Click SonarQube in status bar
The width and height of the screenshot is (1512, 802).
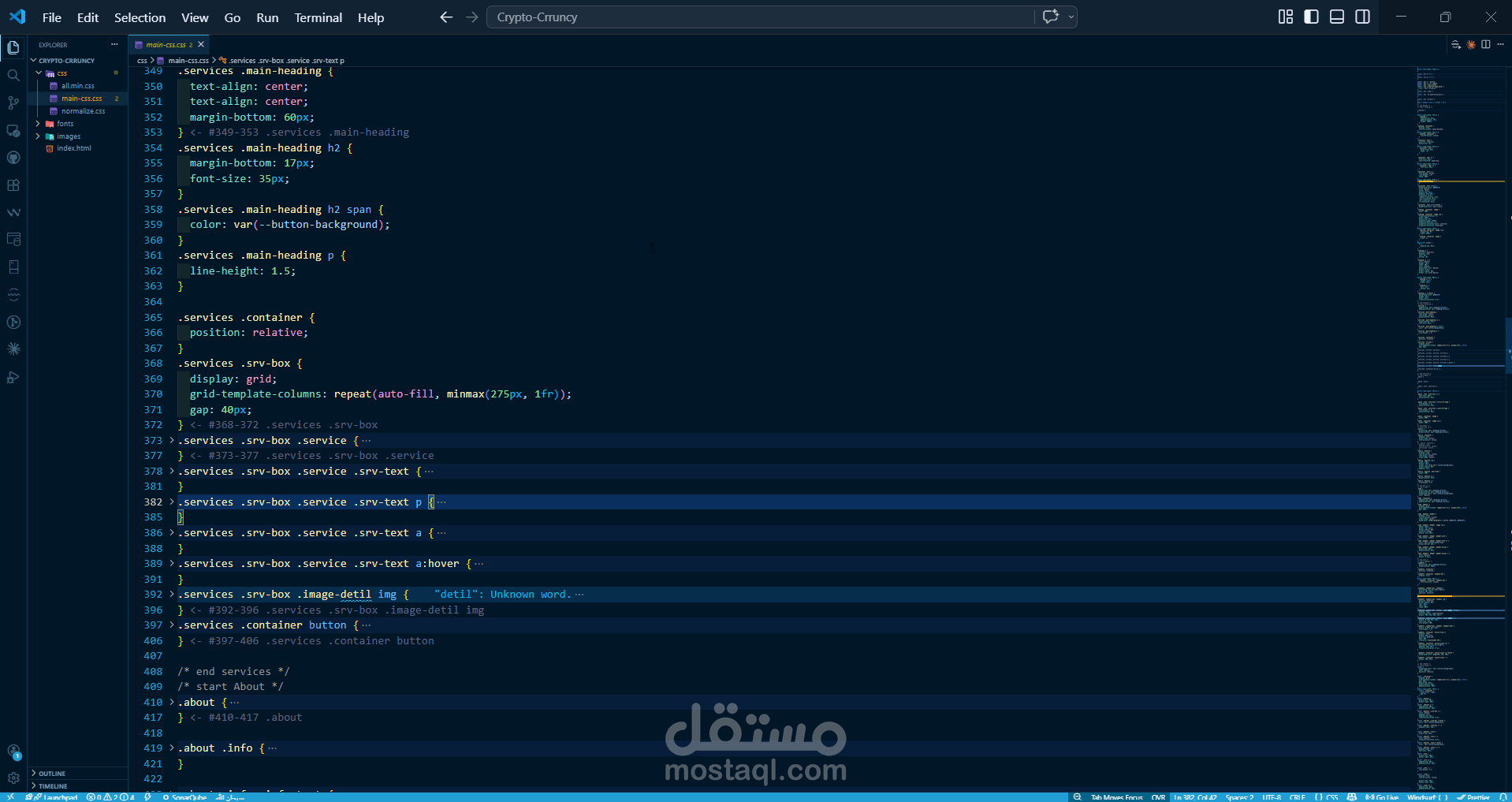(x=184, y=797)
